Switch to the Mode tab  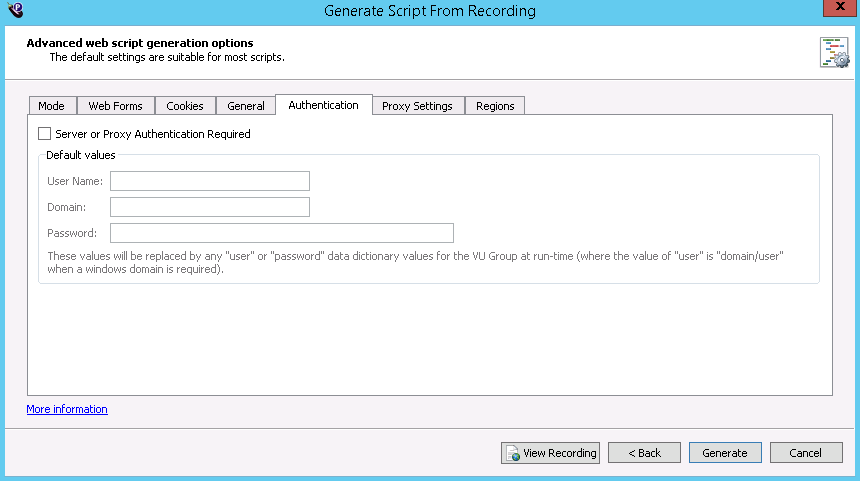pyautogui.click(x=51, y=106)
